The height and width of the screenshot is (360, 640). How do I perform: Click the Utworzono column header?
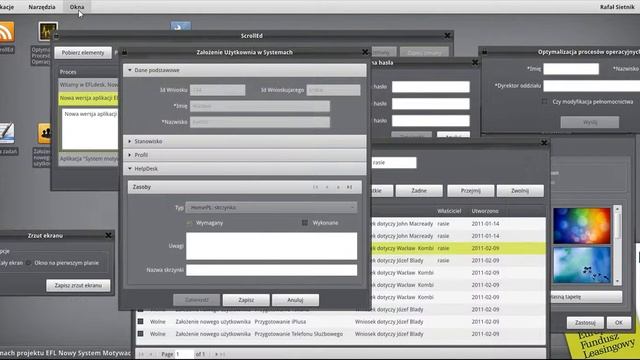pos(485,211)
